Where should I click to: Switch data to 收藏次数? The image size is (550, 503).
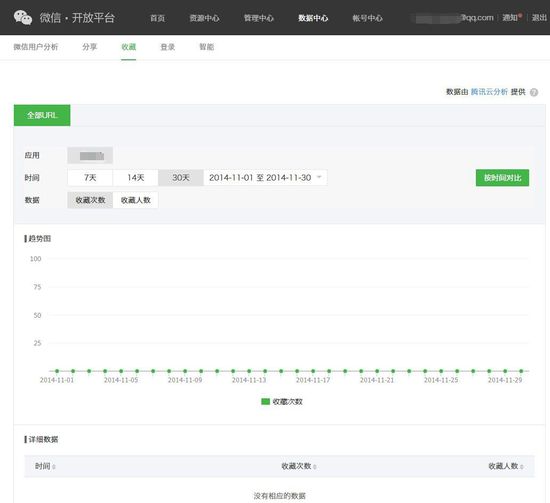point(90,200)
